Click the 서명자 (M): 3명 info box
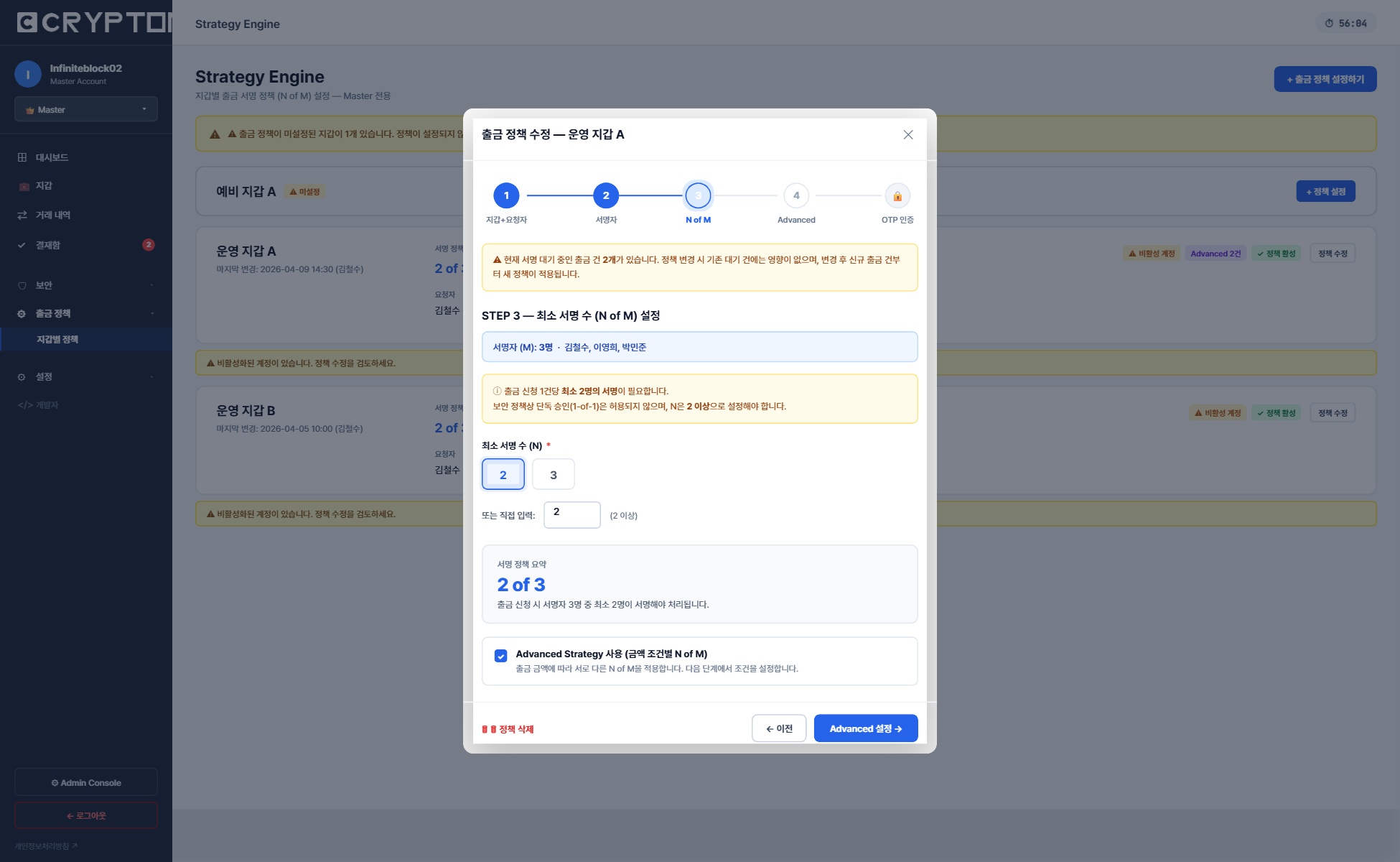Viewport: 1400px width, 862px height. (699, 347)
